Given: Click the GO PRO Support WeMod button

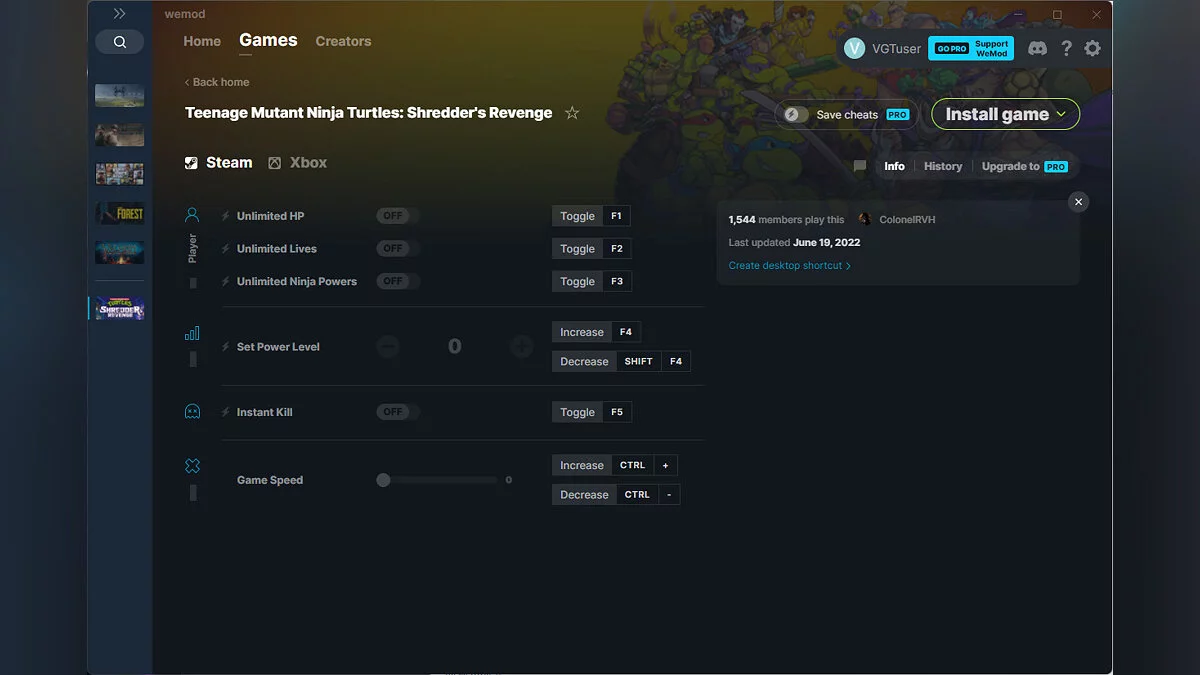Looking at the screenshot, I should (970, 48).
